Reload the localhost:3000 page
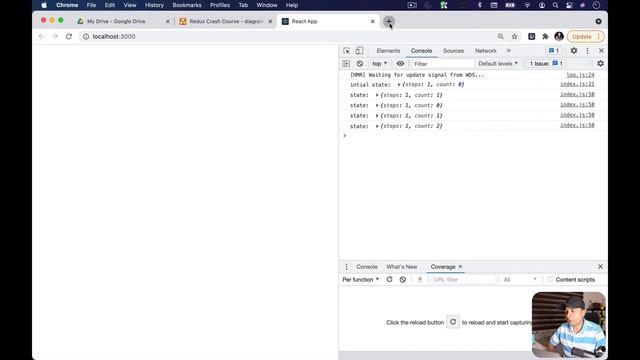Screen dimensions: 640x360 (69, 36)
